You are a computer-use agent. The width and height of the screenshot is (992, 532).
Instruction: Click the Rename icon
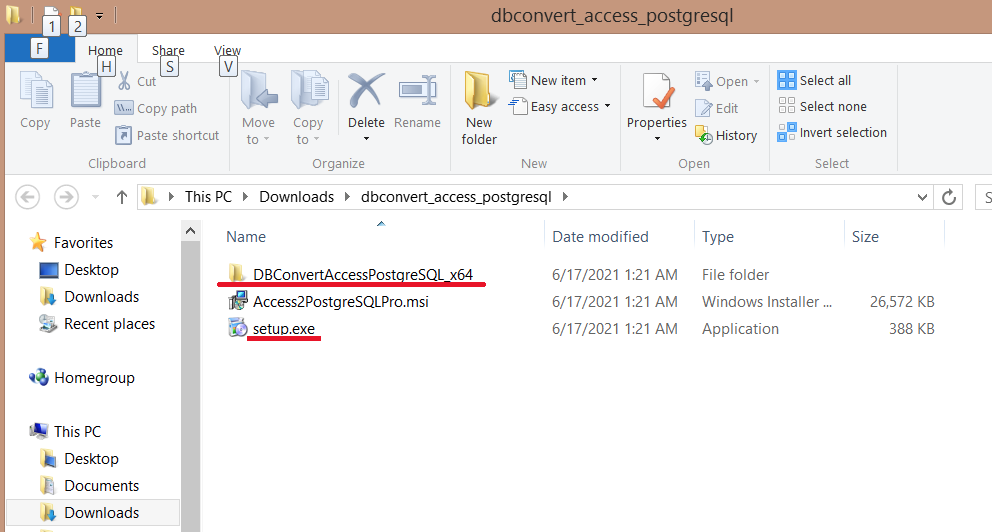coord(417,92)
